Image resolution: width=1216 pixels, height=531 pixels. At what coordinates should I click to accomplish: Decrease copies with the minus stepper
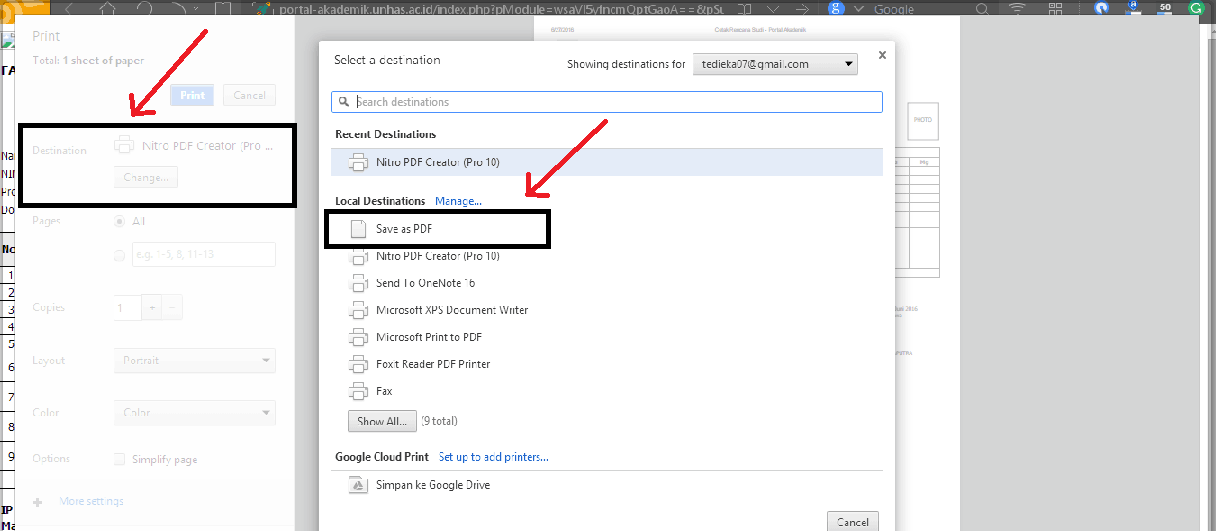172,308
